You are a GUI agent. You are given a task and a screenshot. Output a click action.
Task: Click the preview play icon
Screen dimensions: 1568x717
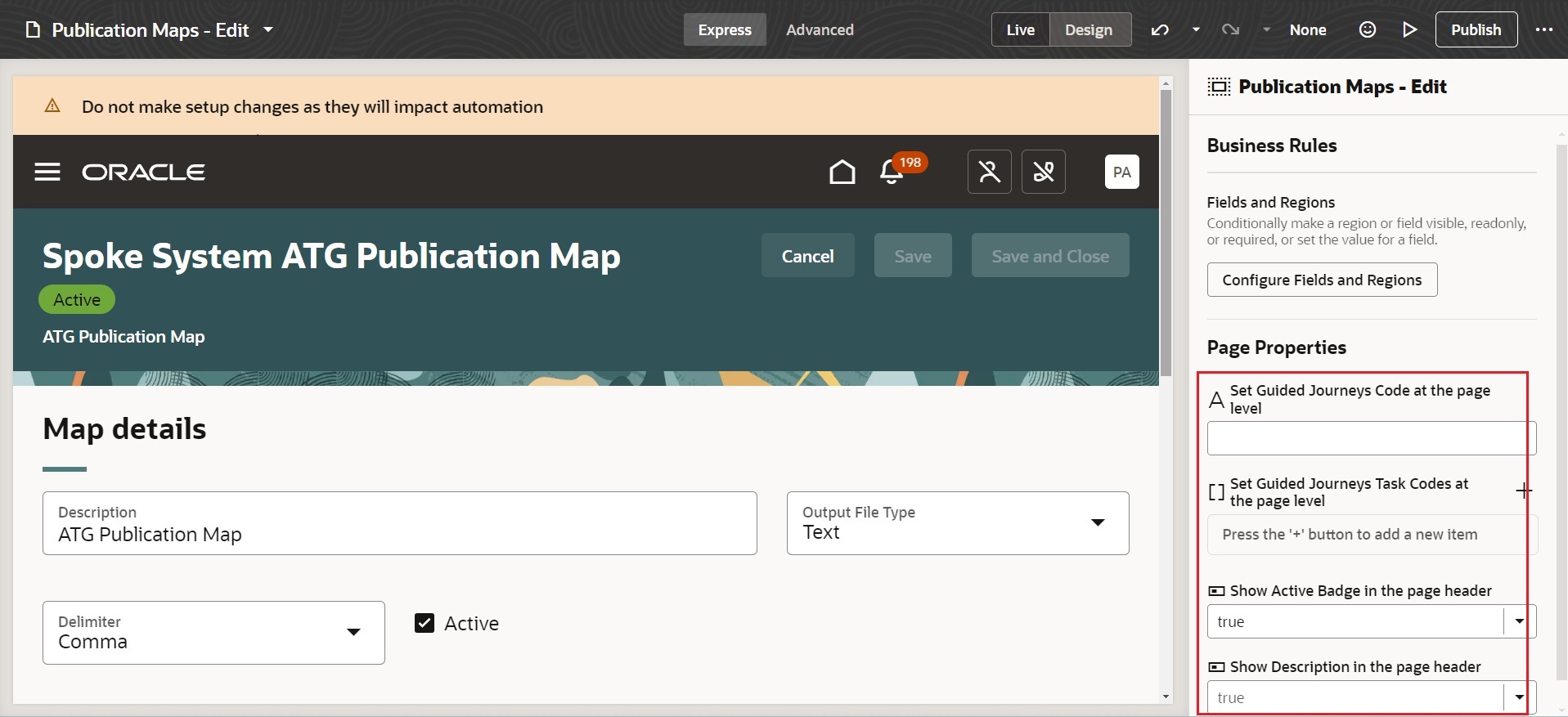point(1409,30)
